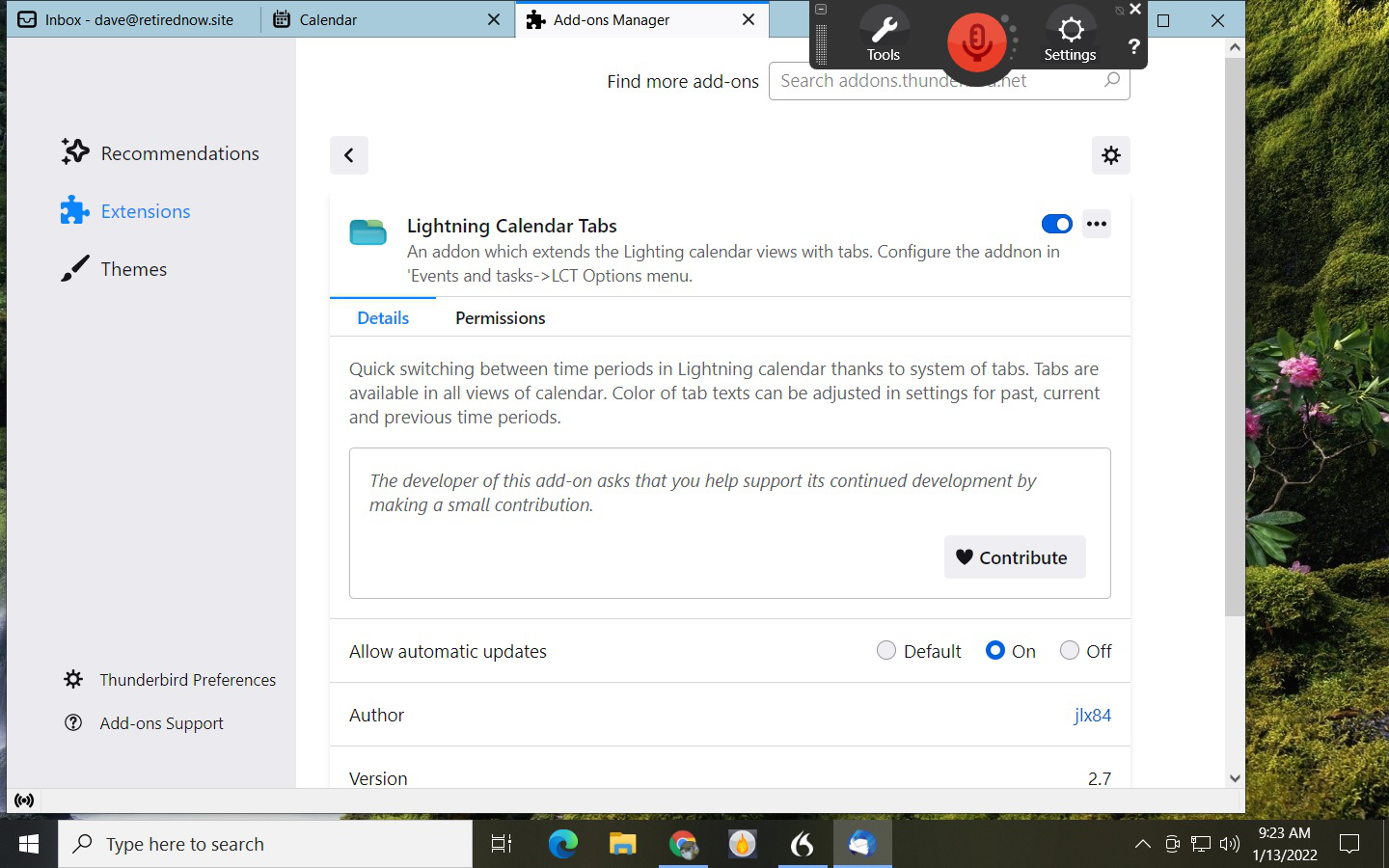This screenshot has width=1389, height=868.
Task: Click the Inbox tab mail icon
Action: pyautogui.click(x=27, y=19)
